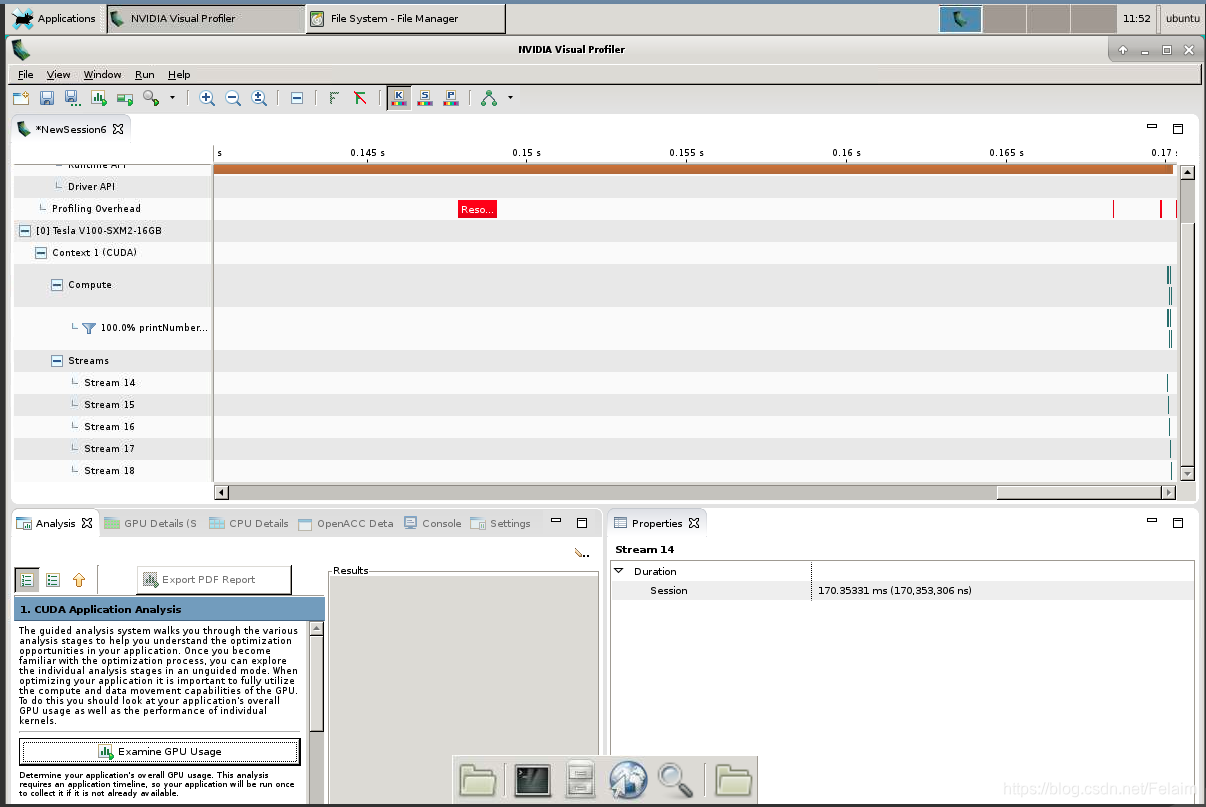The image size is (1206, 807).
Task: Open the Window menu
Action: pyautogui.click(x=102, y=74)
